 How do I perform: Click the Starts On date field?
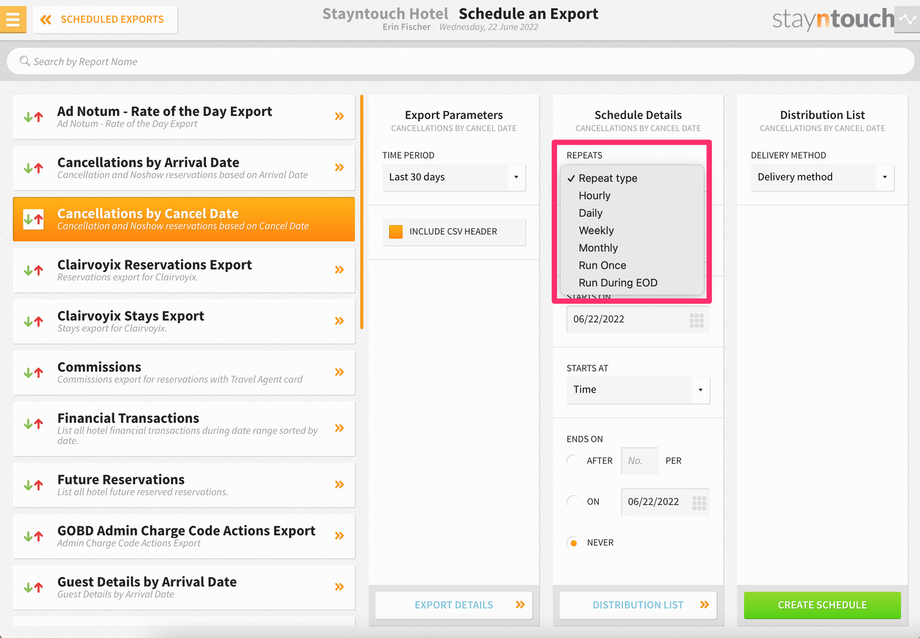(638, 319)
